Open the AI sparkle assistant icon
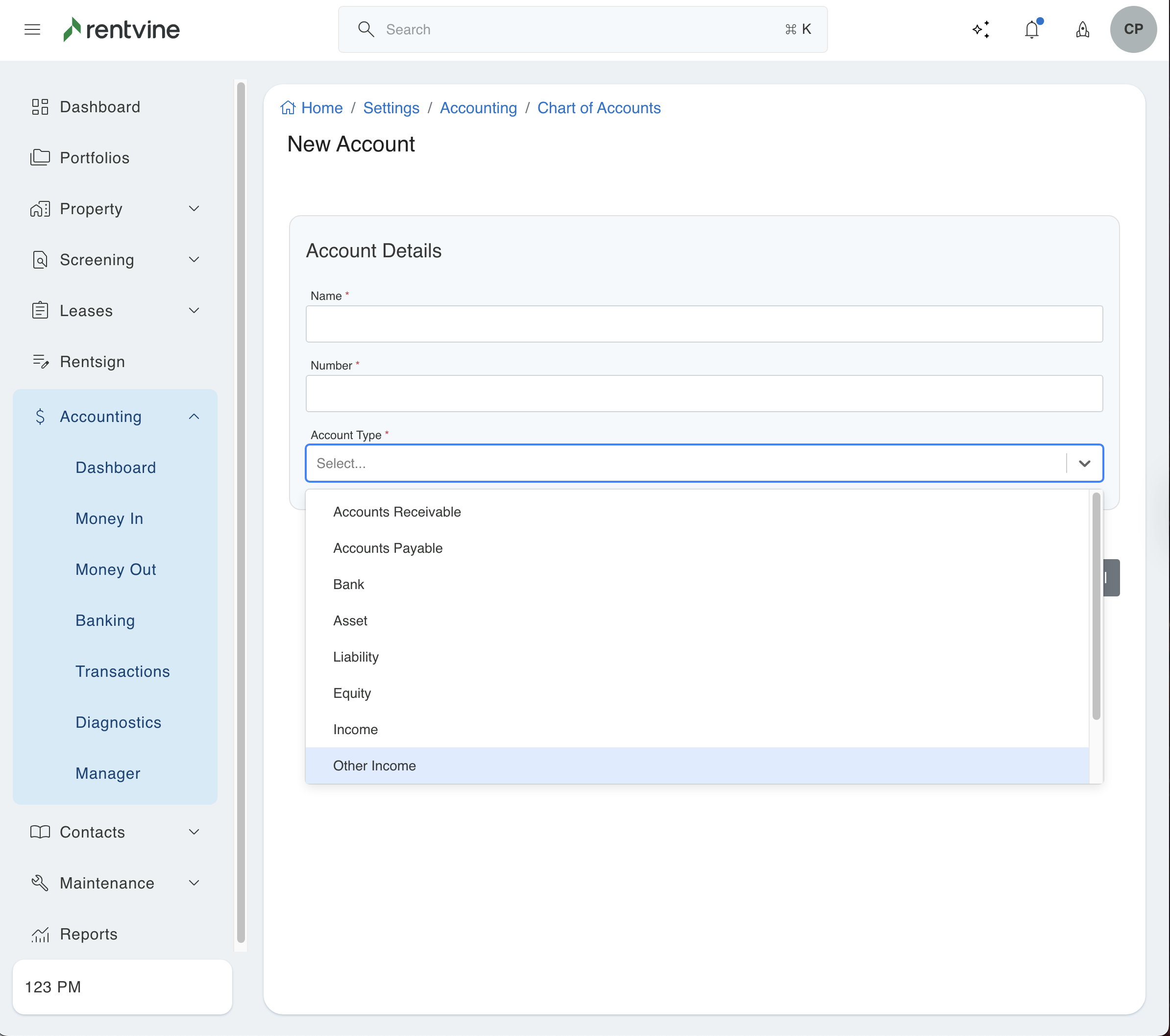This screenshot has height=1036, width=1170. pyautogui.click(x=981, y=29)
